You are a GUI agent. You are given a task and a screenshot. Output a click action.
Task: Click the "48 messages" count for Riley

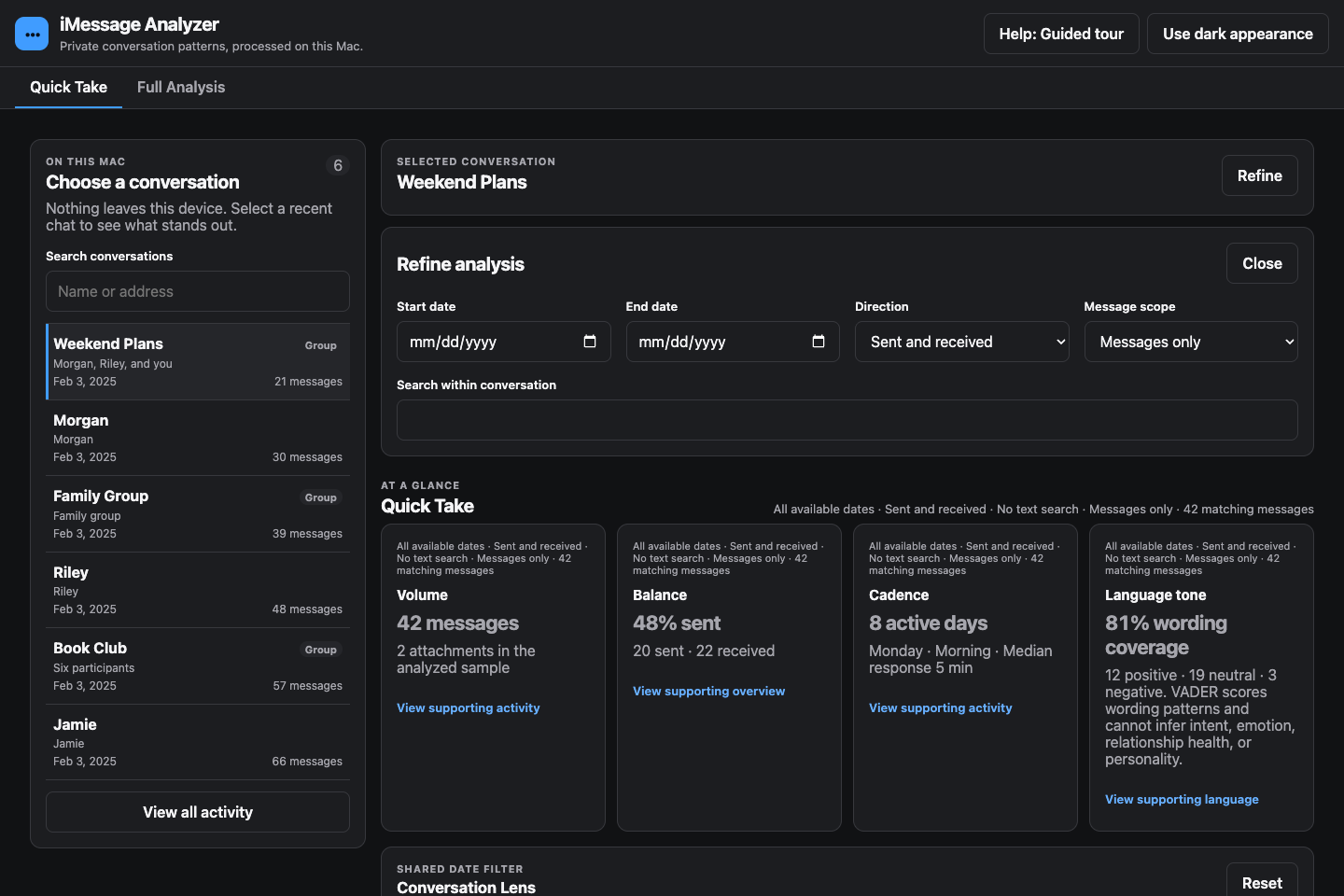pyautogui.click(x=307, y=609)
